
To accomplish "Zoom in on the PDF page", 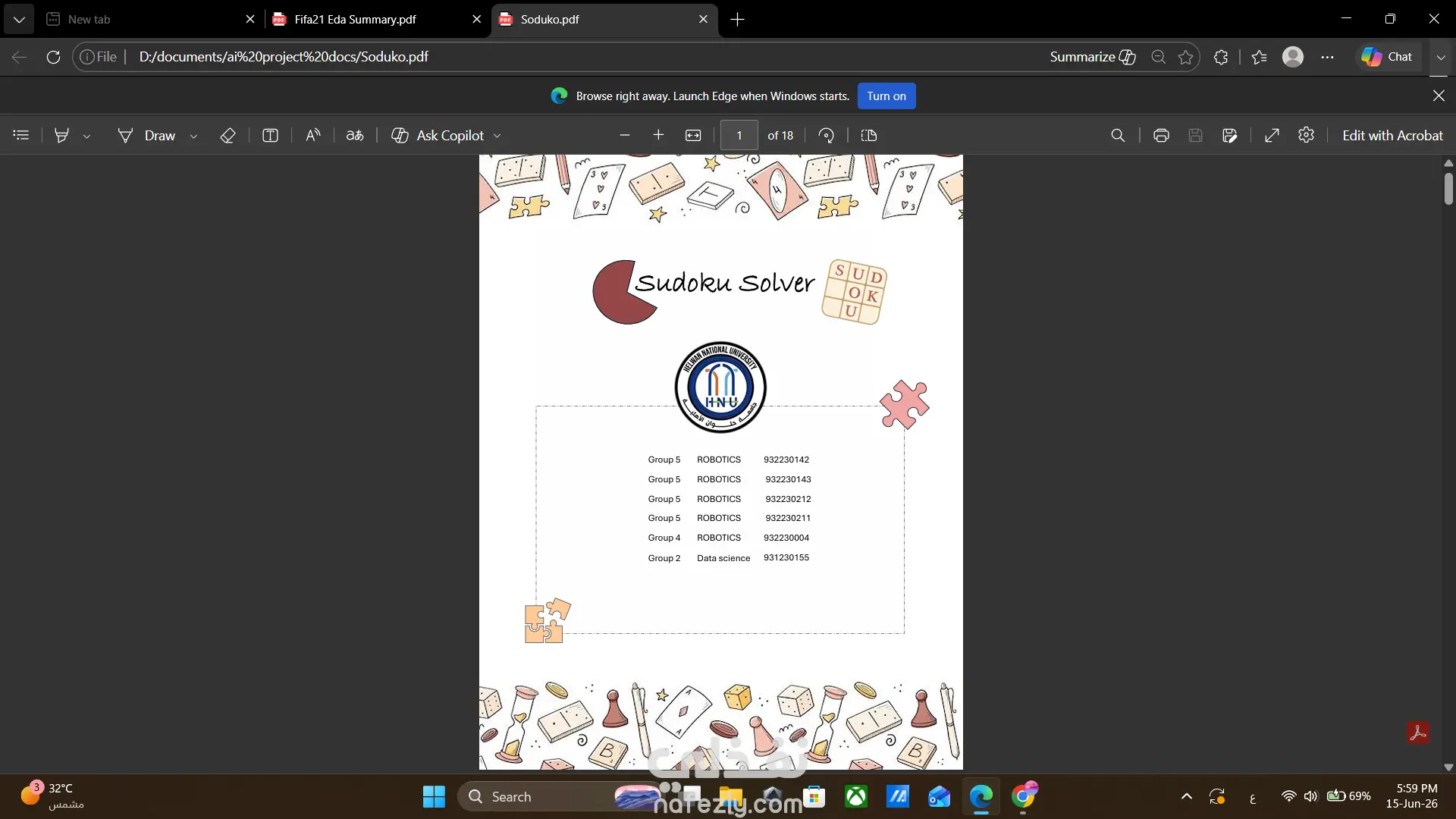I will click(658, 135).
